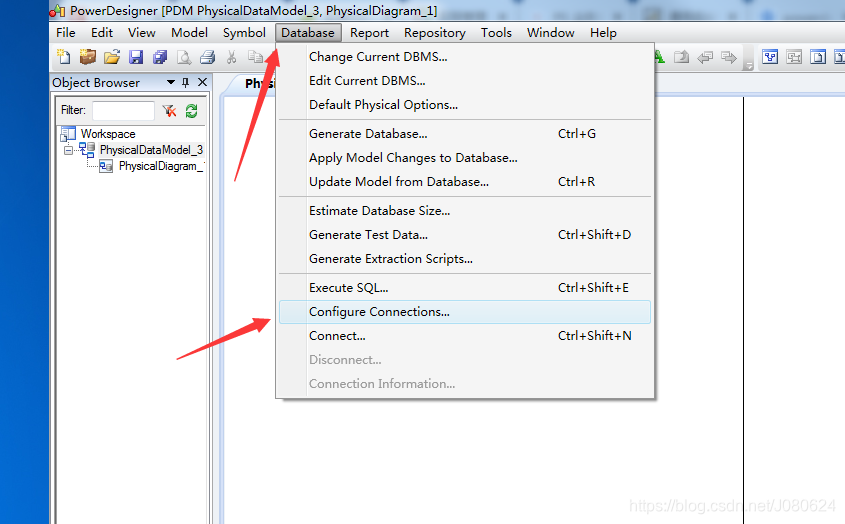The width and height of the screenshot is (845, 524).
Task: Click the folder-up toolbar icon
Action: [682, 57]
